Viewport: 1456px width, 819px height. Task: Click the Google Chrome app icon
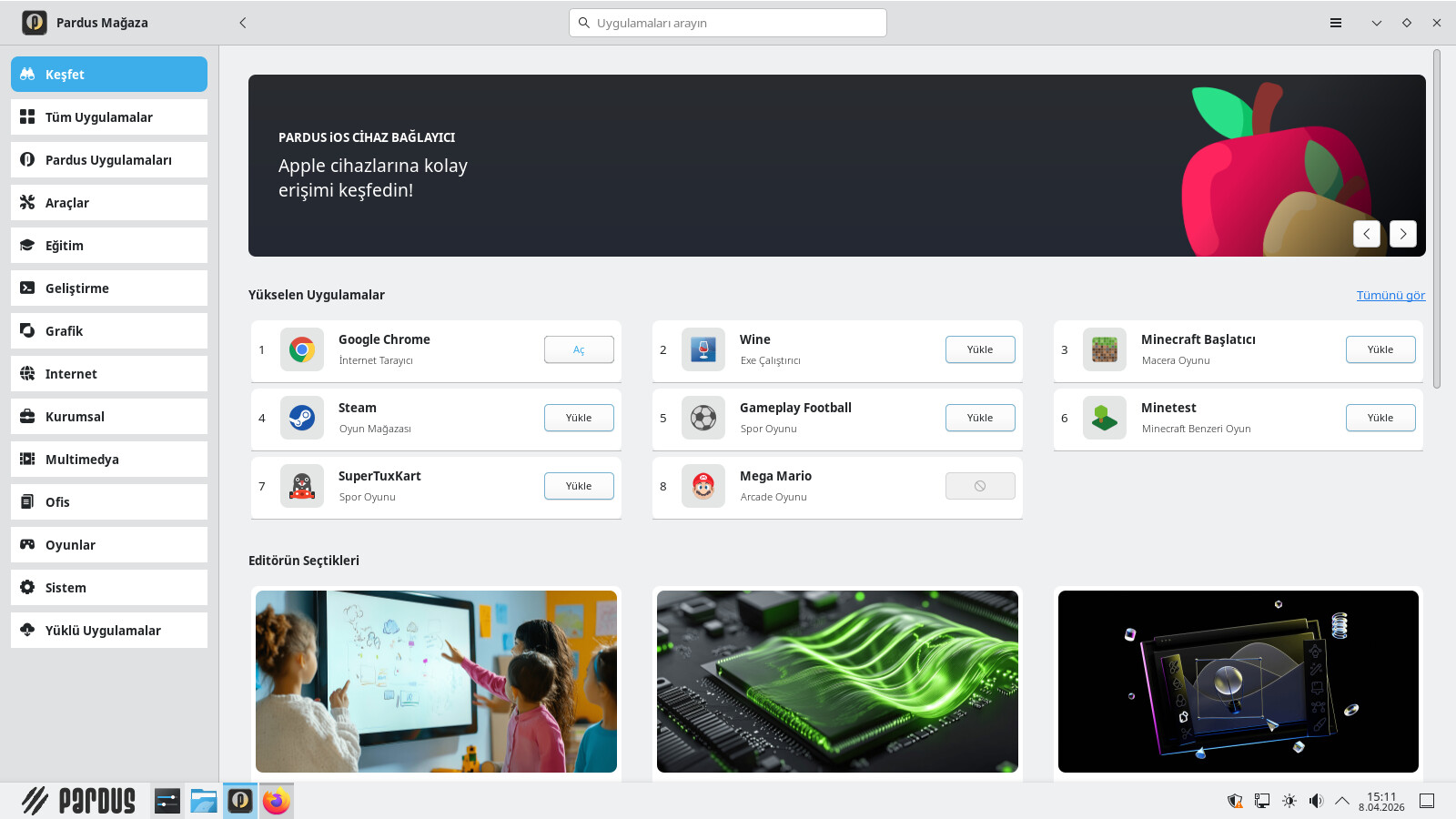tap(302, 349)
